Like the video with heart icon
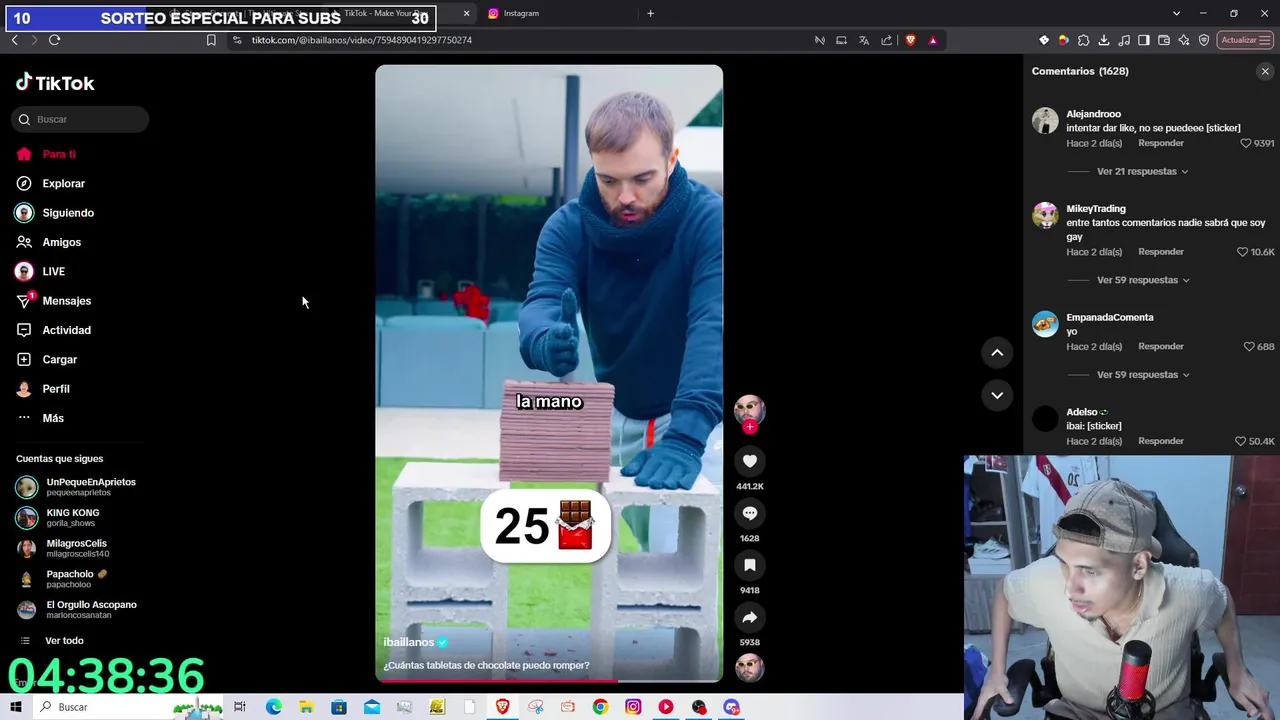Screen dimensions: 1280x720 749,461
